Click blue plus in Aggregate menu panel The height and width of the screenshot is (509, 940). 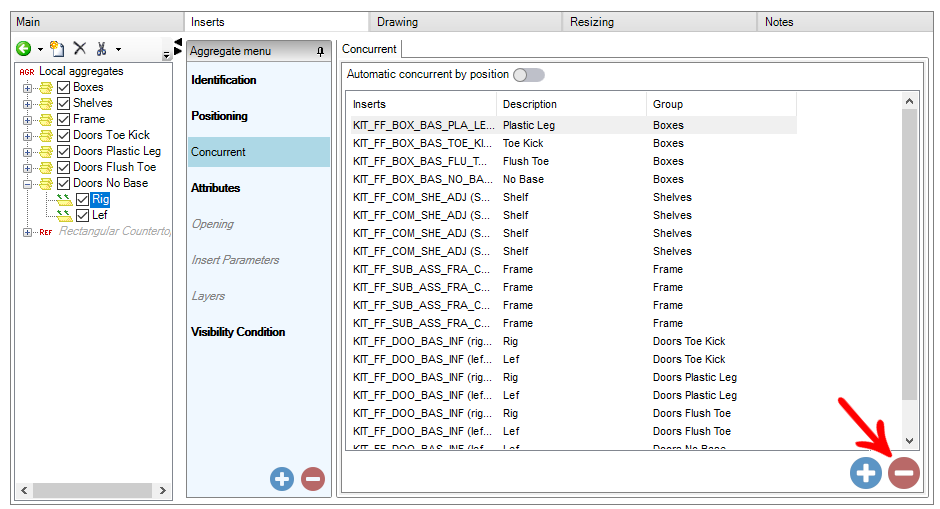[282, 479]
